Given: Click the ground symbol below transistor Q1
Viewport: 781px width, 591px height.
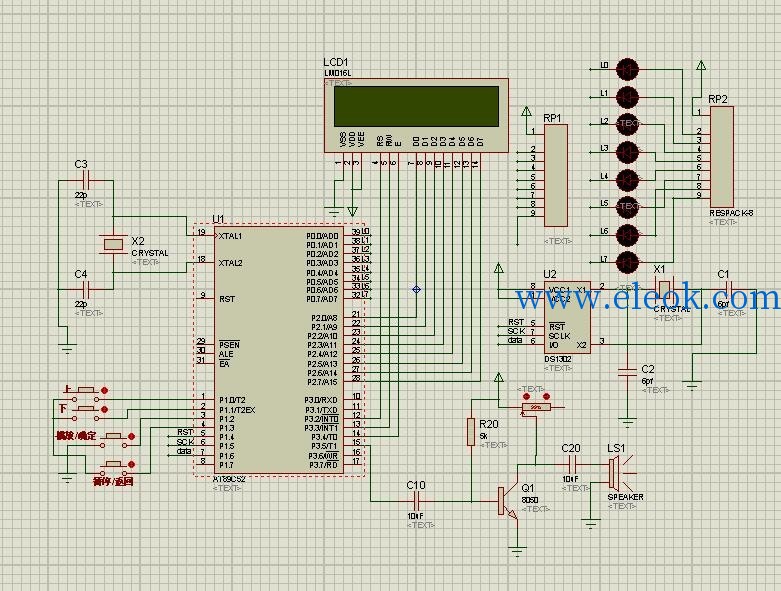Looking at the screenshot, I should (518, 552).
